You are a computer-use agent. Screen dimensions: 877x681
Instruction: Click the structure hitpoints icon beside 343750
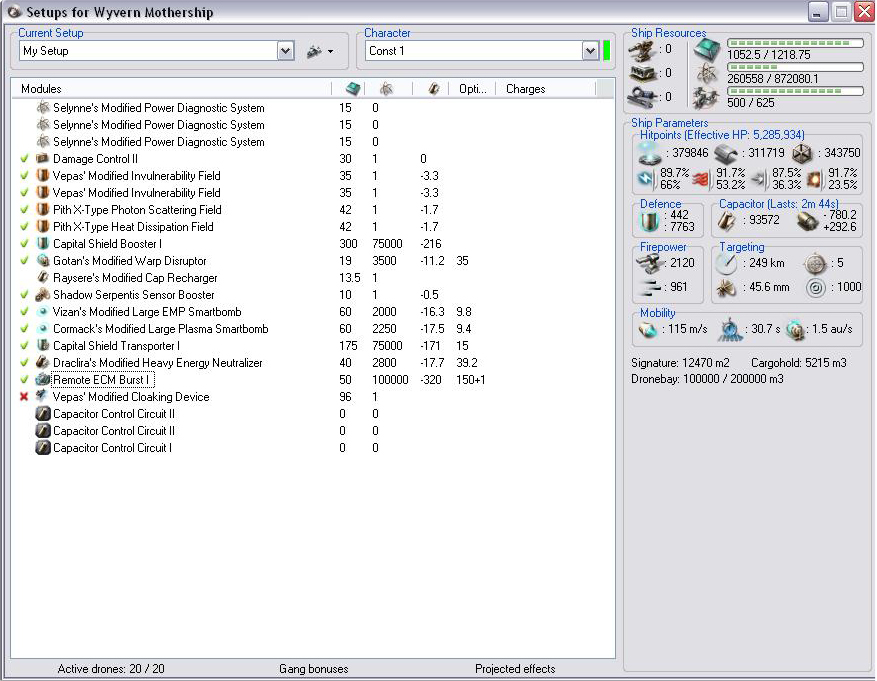point(802,153)
